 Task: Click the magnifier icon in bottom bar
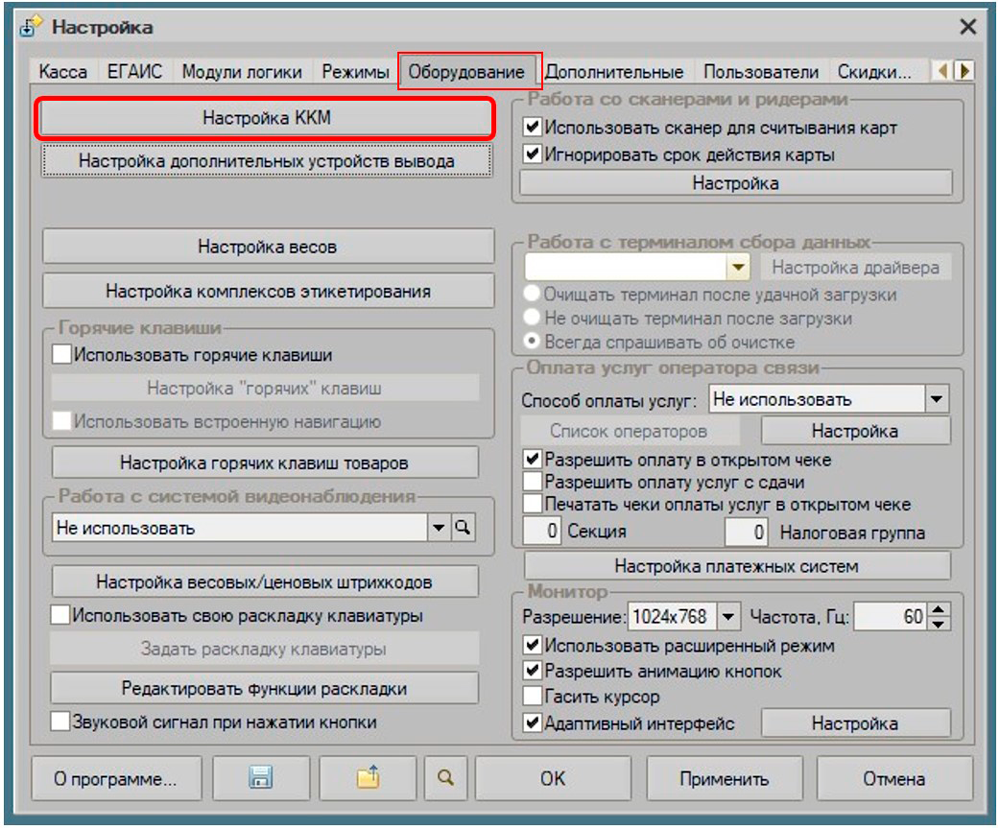pos(444,778)
